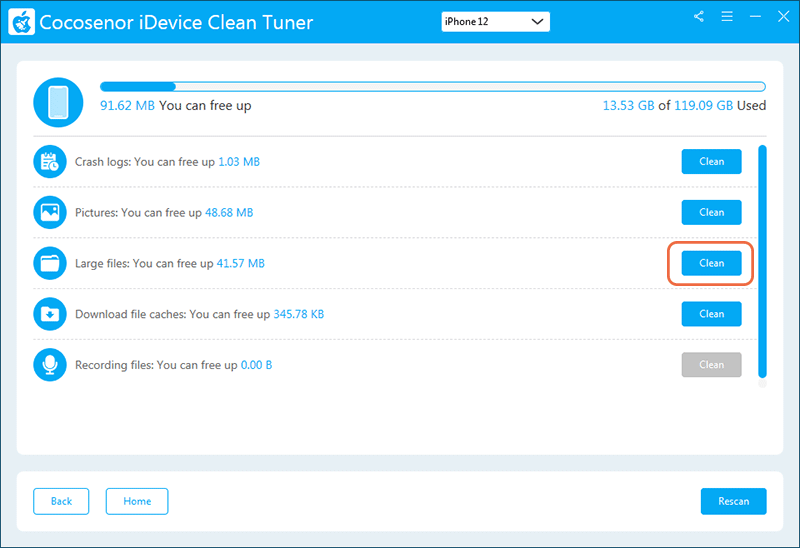Click the vertical list scrollbar
Screen dimensions: 800x548
762,261
